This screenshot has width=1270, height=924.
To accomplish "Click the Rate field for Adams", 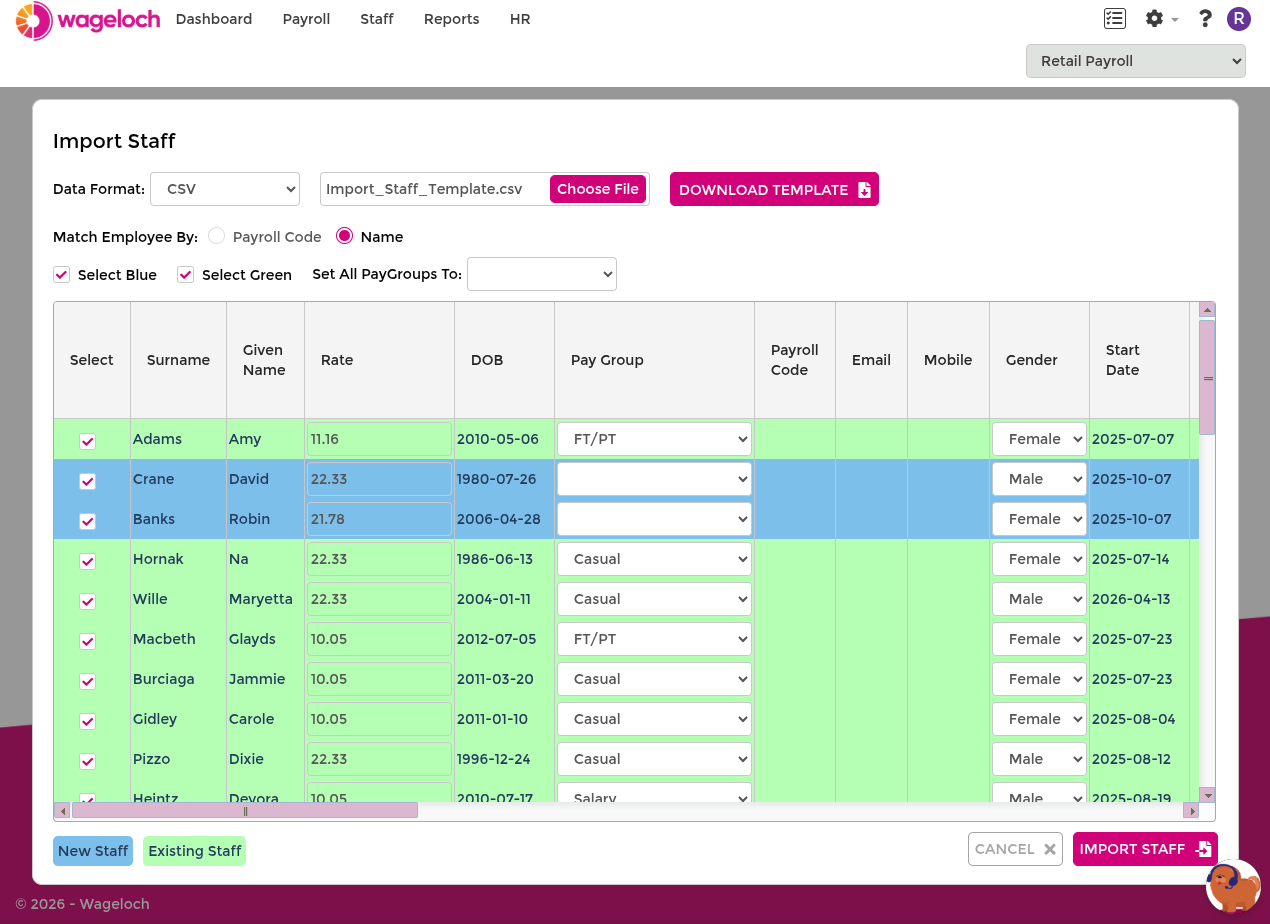I will click(x=379, y=439).
